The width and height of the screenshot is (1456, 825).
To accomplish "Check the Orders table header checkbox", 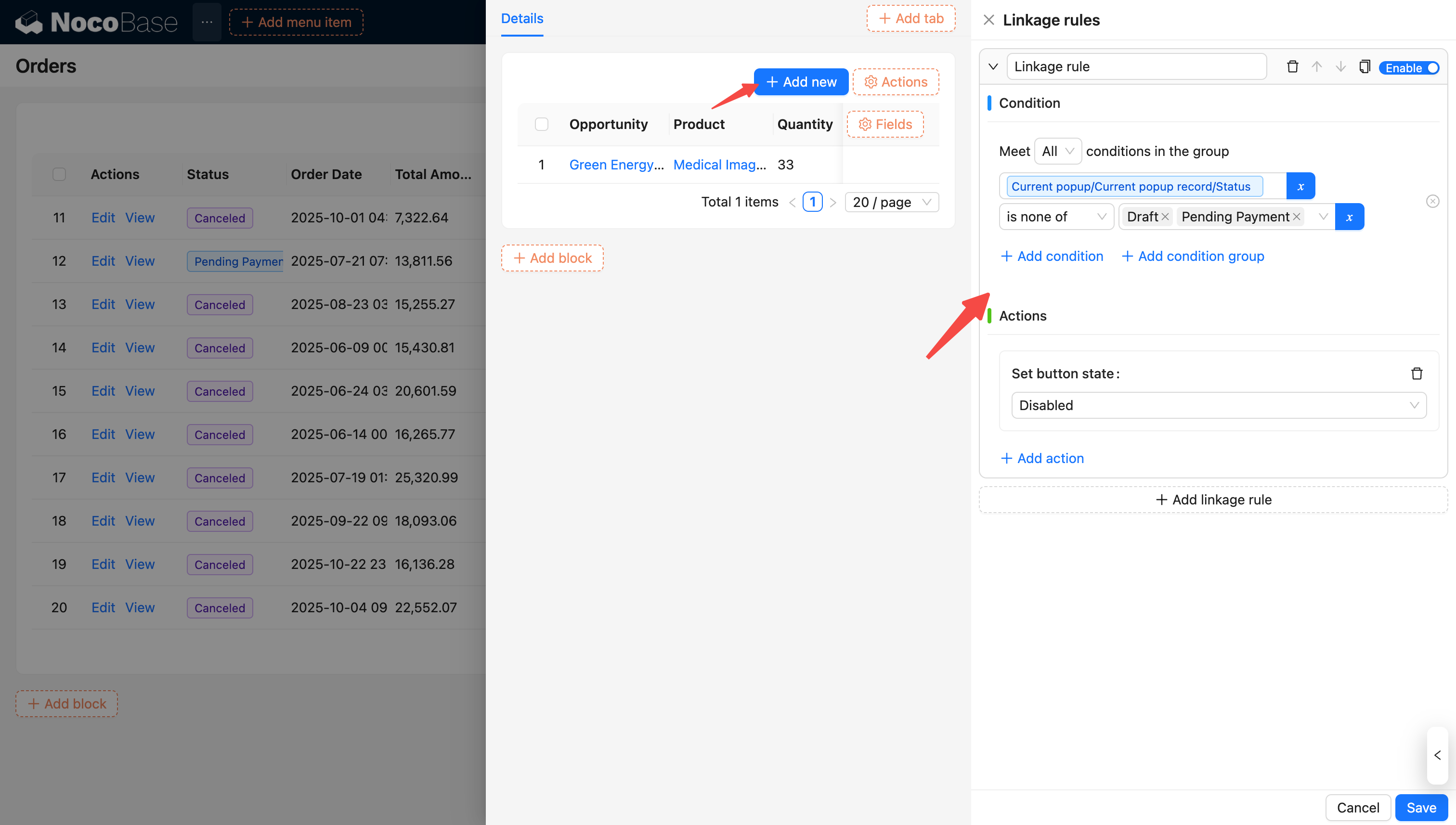I will [x=59, y=175].
